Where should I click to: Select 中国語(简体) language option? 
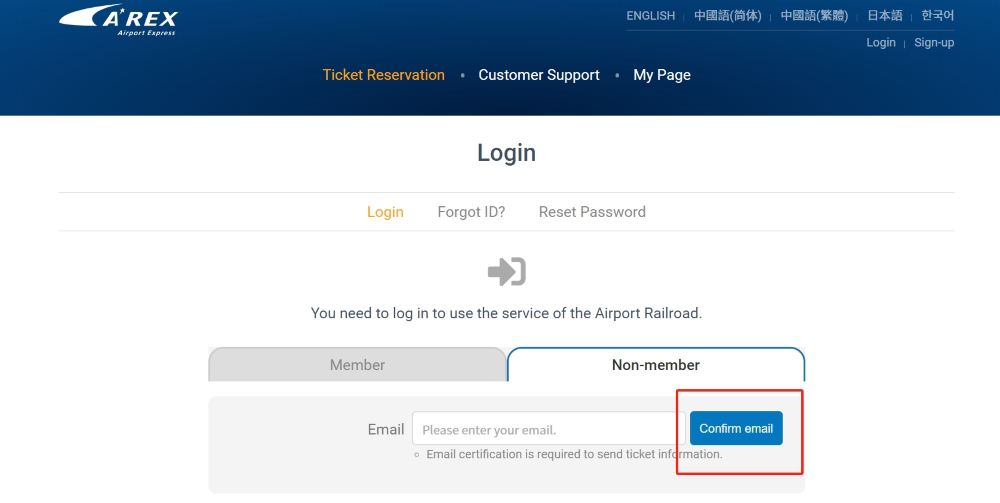click(727, 16)
